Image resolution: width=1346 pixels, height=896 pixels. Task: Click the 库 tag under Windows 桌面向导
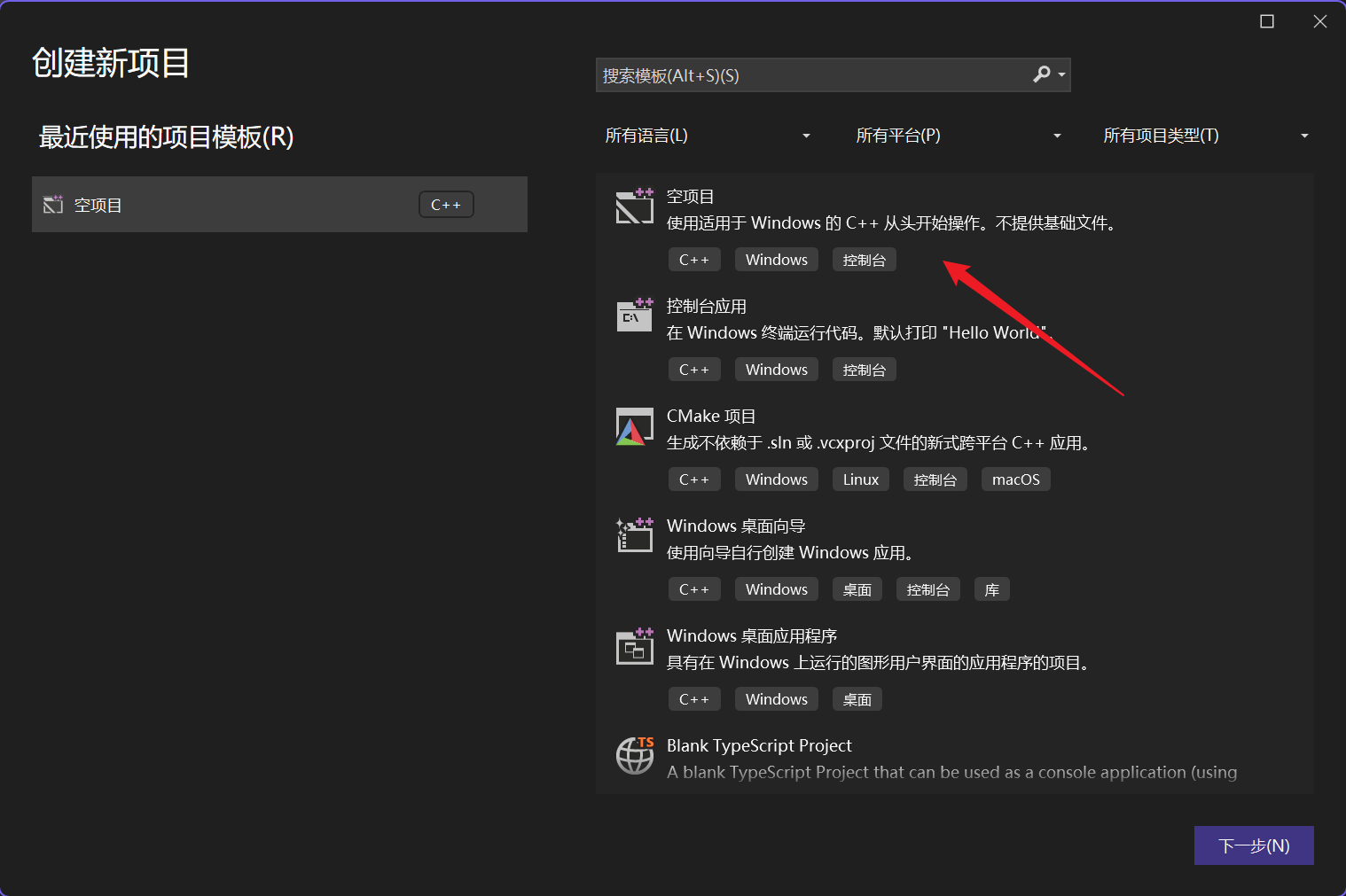click(x=991, y=589)
